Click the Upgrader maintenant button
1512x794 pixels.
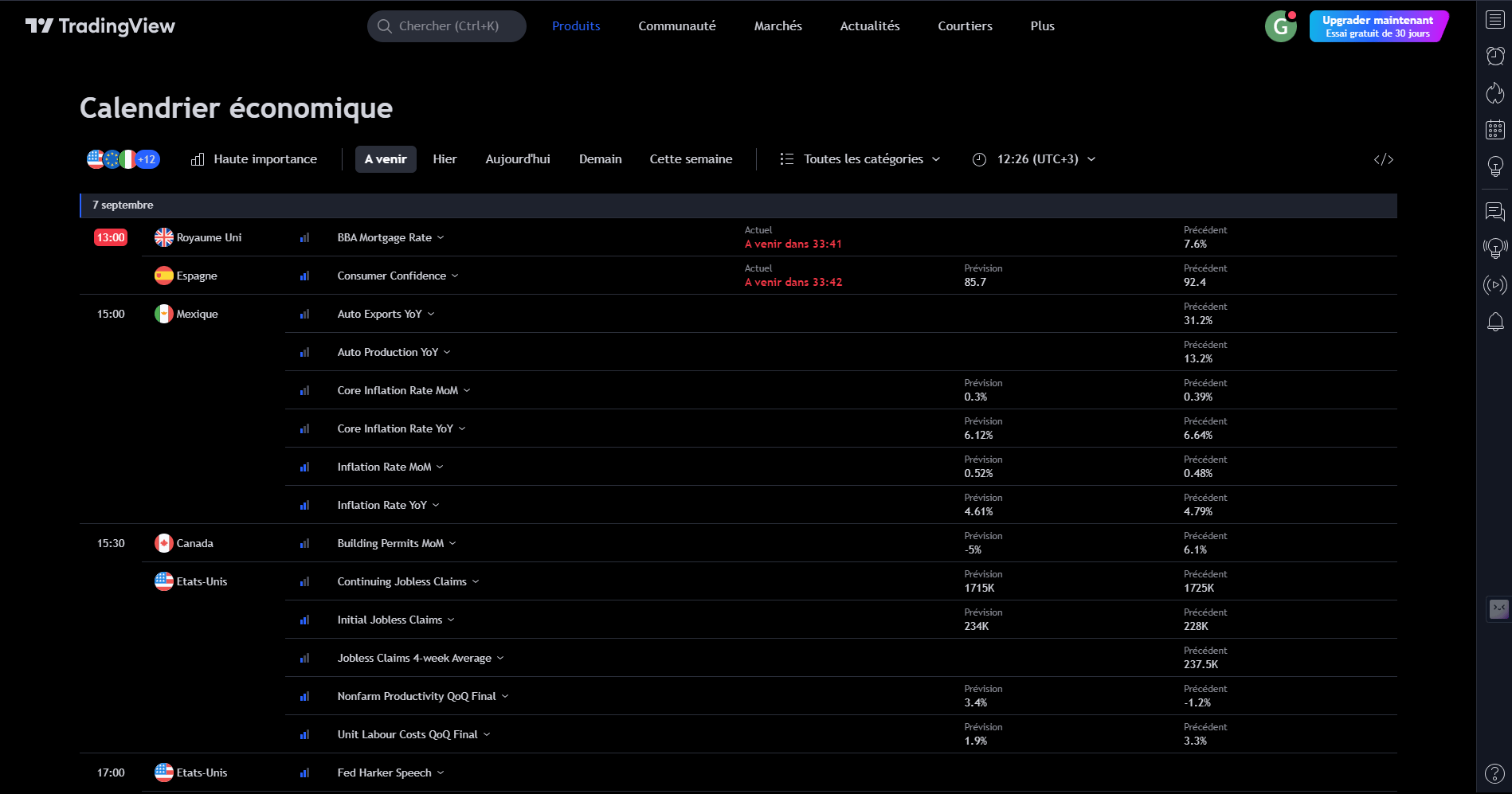point(1377,26)
